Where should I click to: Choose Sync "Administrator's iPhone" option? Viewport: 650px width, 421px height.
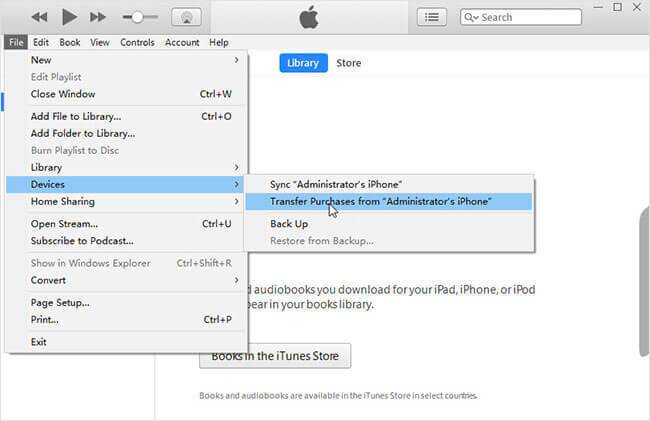[336, 184]
